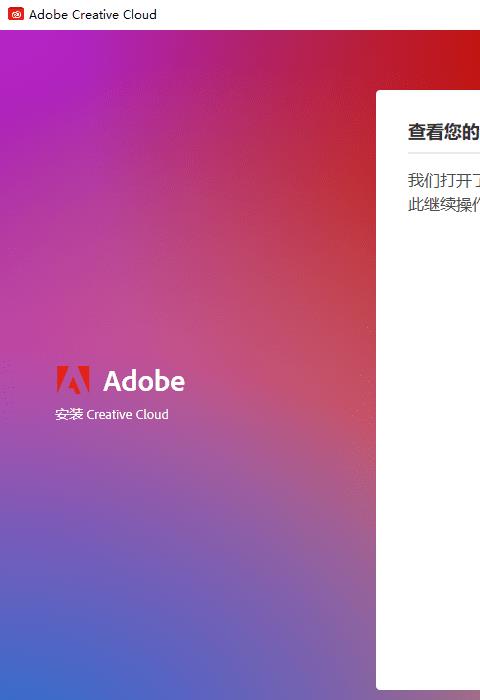Click the '安装 Creative Cloud' caption

click(x=112, y=414)
